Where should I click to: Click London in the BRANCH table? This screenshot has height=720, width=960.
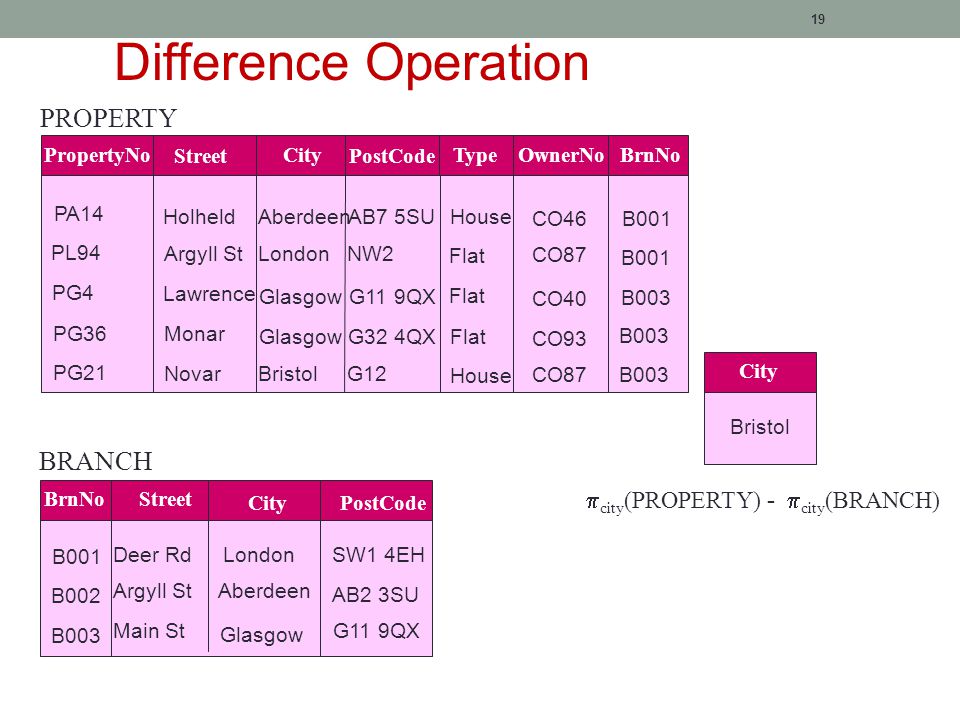[x=258, y=555]
